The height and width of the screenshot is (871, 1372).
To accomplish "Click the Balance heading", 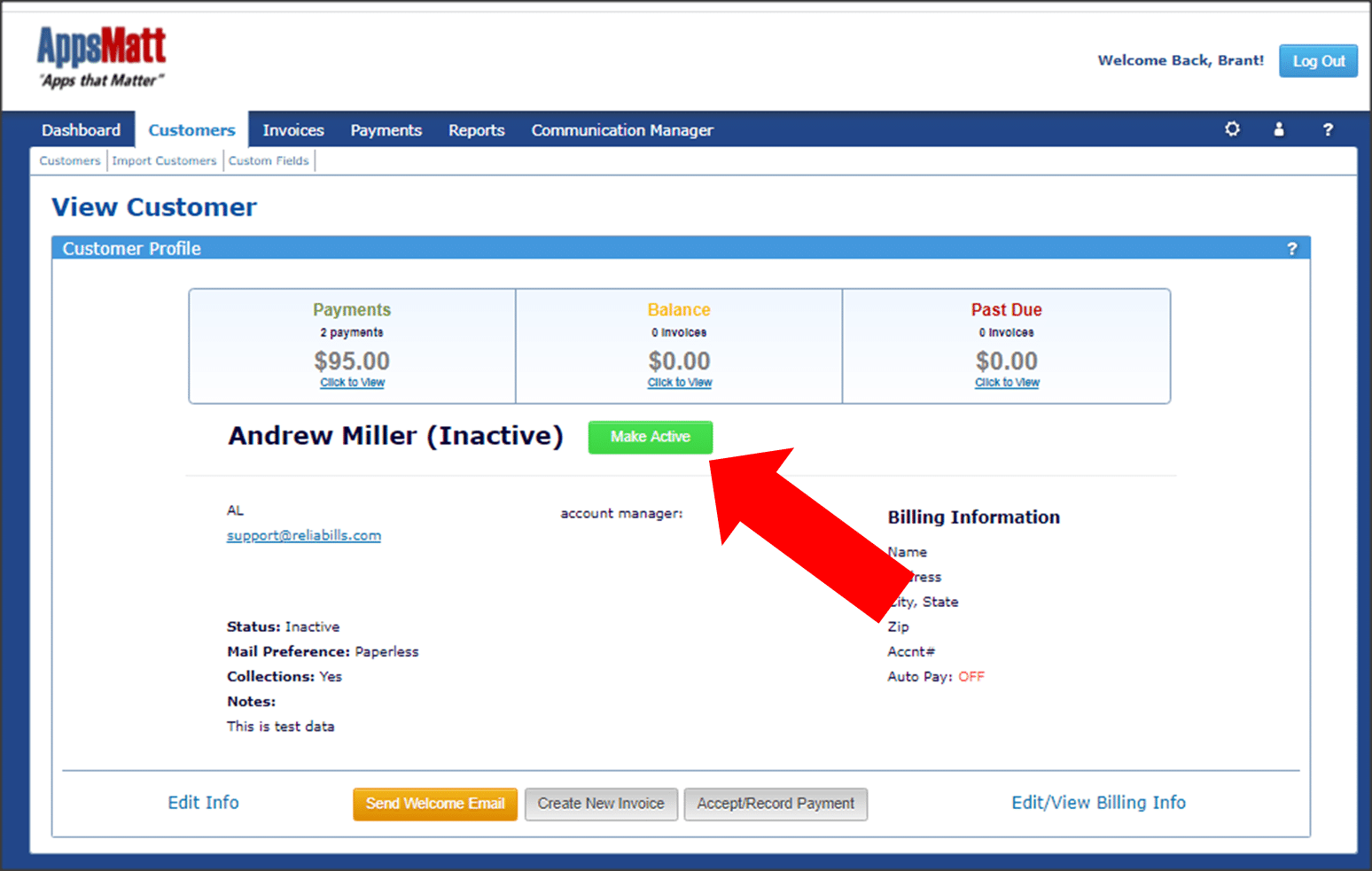I will pos(679,310).
